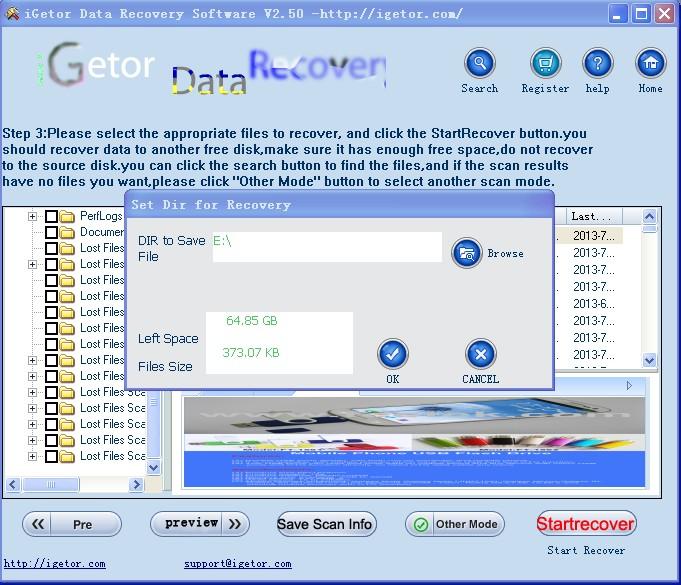Expand the PerfLogs tree node
The height and width of the screenshot is (585, 681).
pyautogui.click(x=32, y=216)
